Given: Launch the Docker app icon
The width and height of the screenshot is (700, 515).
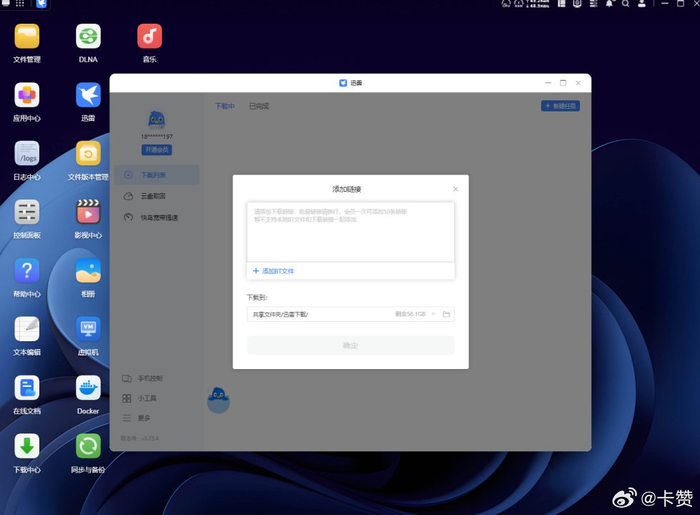Looking at the screenshot, I should (88, 388).
